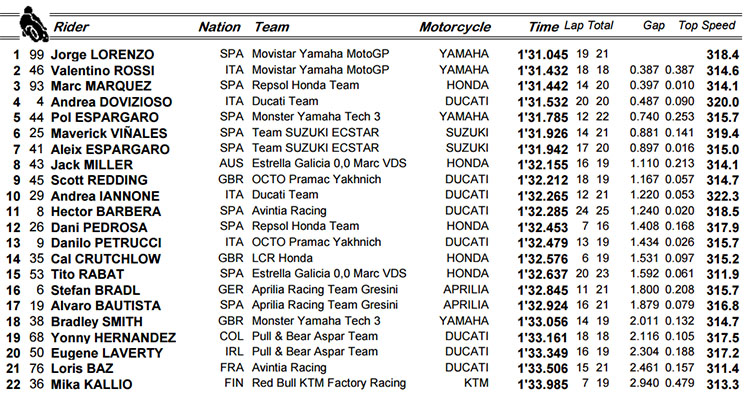Click Andrea IANNONE's top speed 322.3
Image resolution: width=745 pixels, height=397 pixels.
(723, 196)
